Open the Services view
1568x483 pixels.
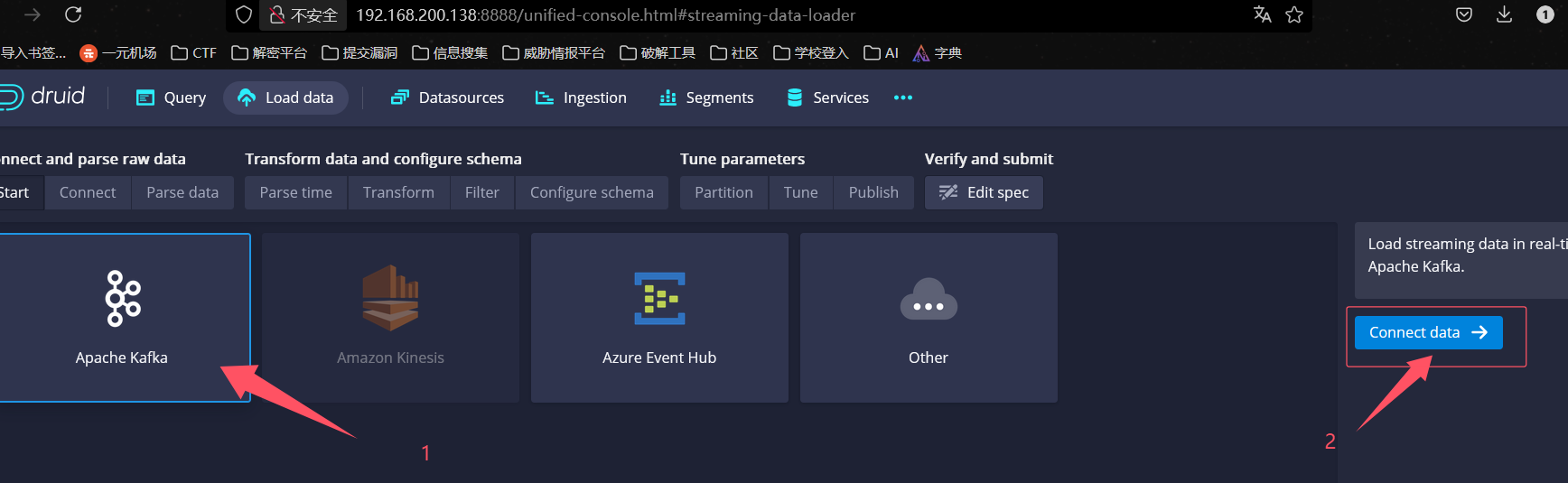[827, 98]
